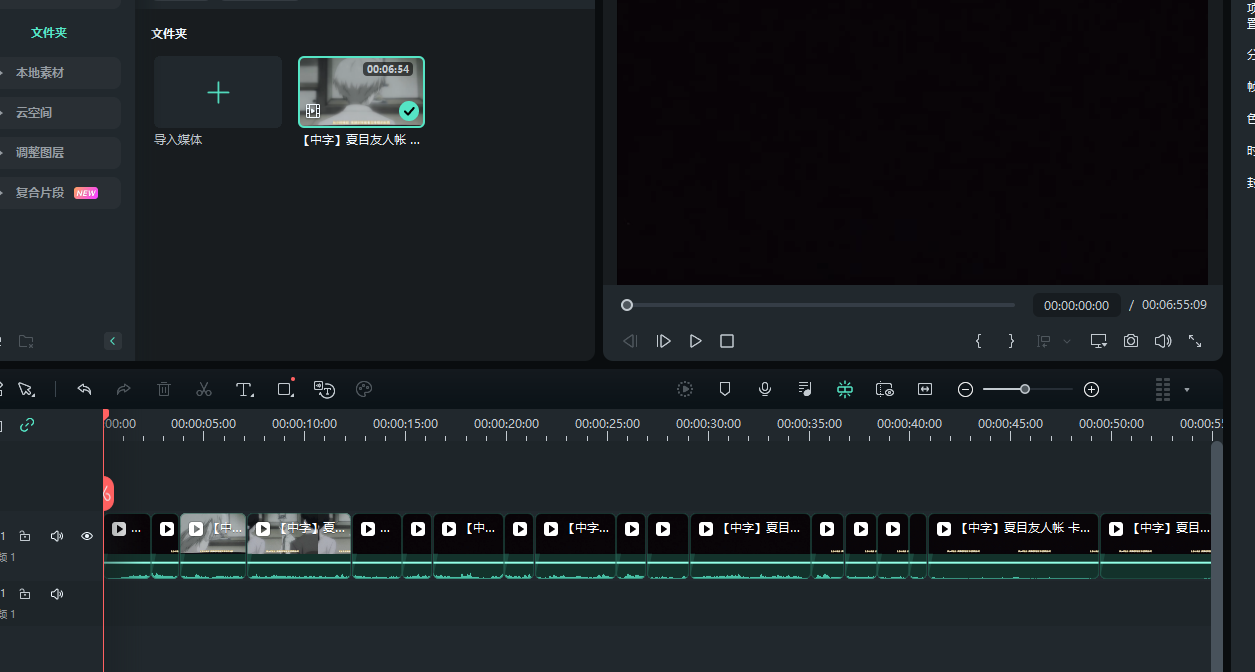This screenshot has width=1255, height=672.
Task: Click the undo arrow in timeline toolbar
Action: click(x=85, y=389)
